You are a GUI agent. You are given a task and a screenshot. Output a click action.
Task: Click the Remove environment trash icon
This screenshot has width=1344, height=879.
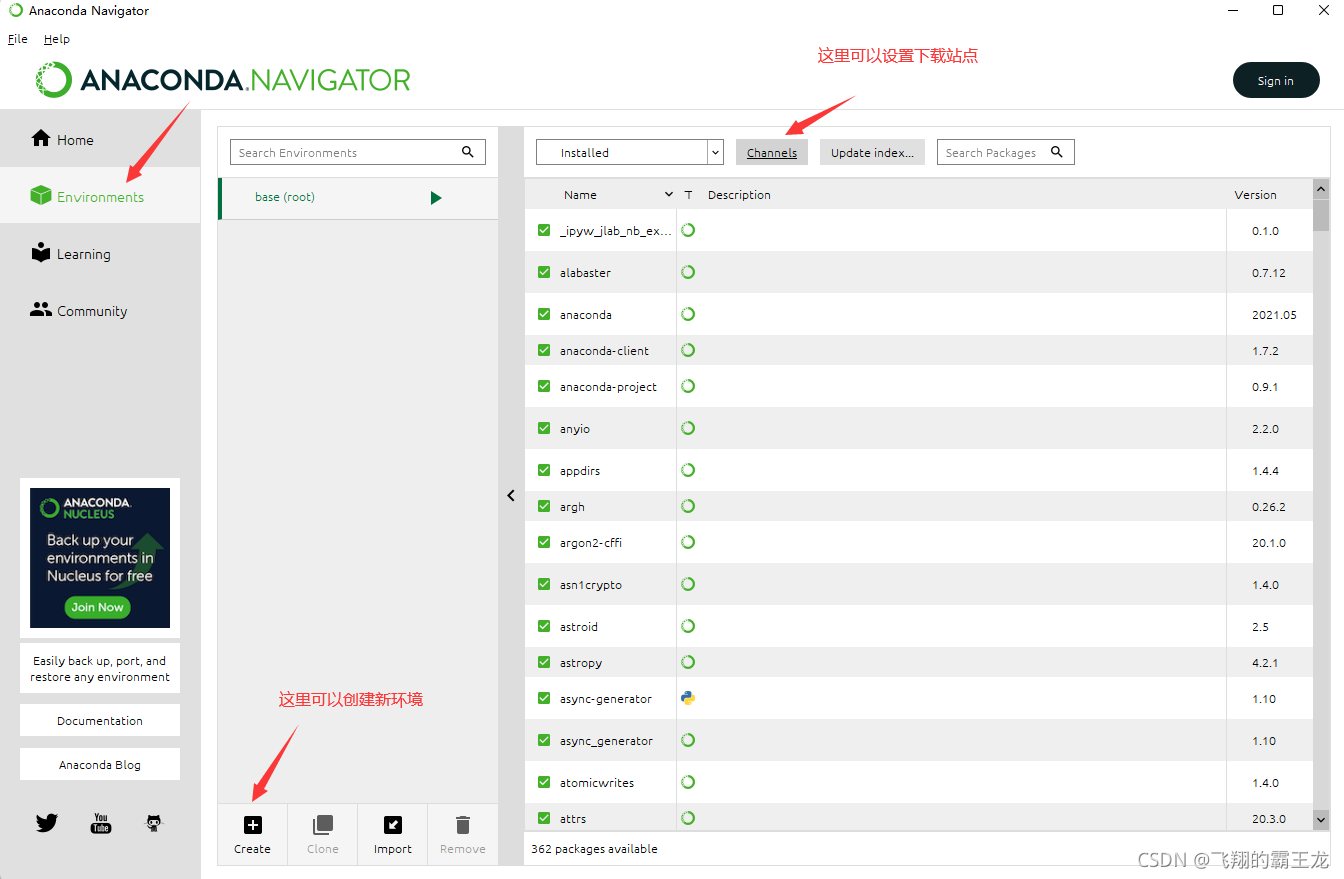click(463, 825)
